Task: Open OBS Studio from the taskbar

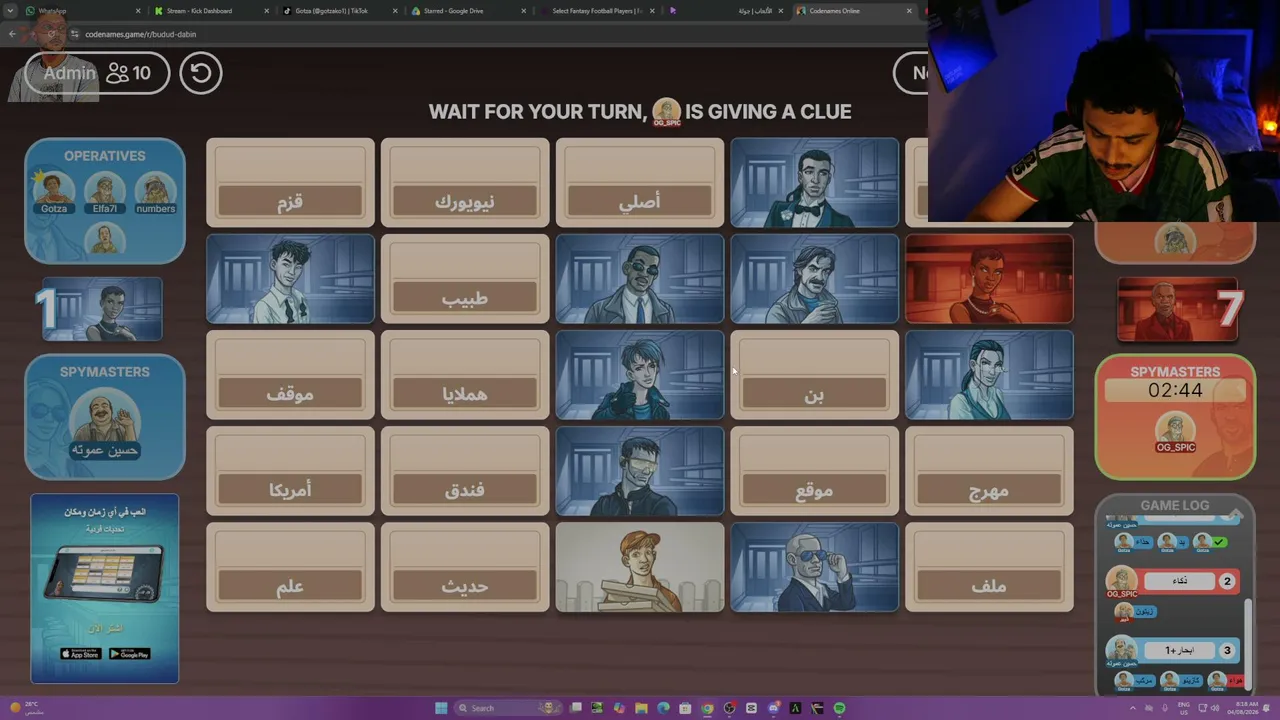Action: (729, 708)
